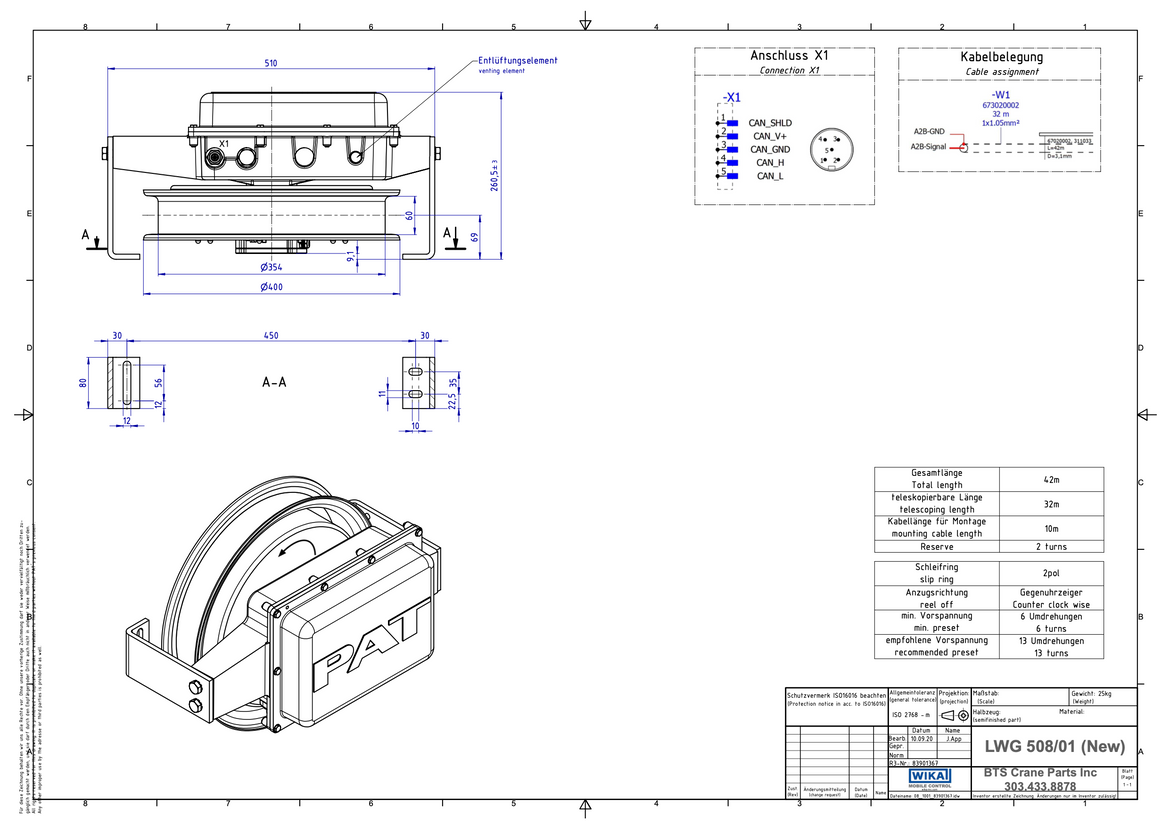Click the LWG 508/01 (New) drawing title
This screenshot has width=1170, height=833.
pyautogui.click(x=1054, y=746)
